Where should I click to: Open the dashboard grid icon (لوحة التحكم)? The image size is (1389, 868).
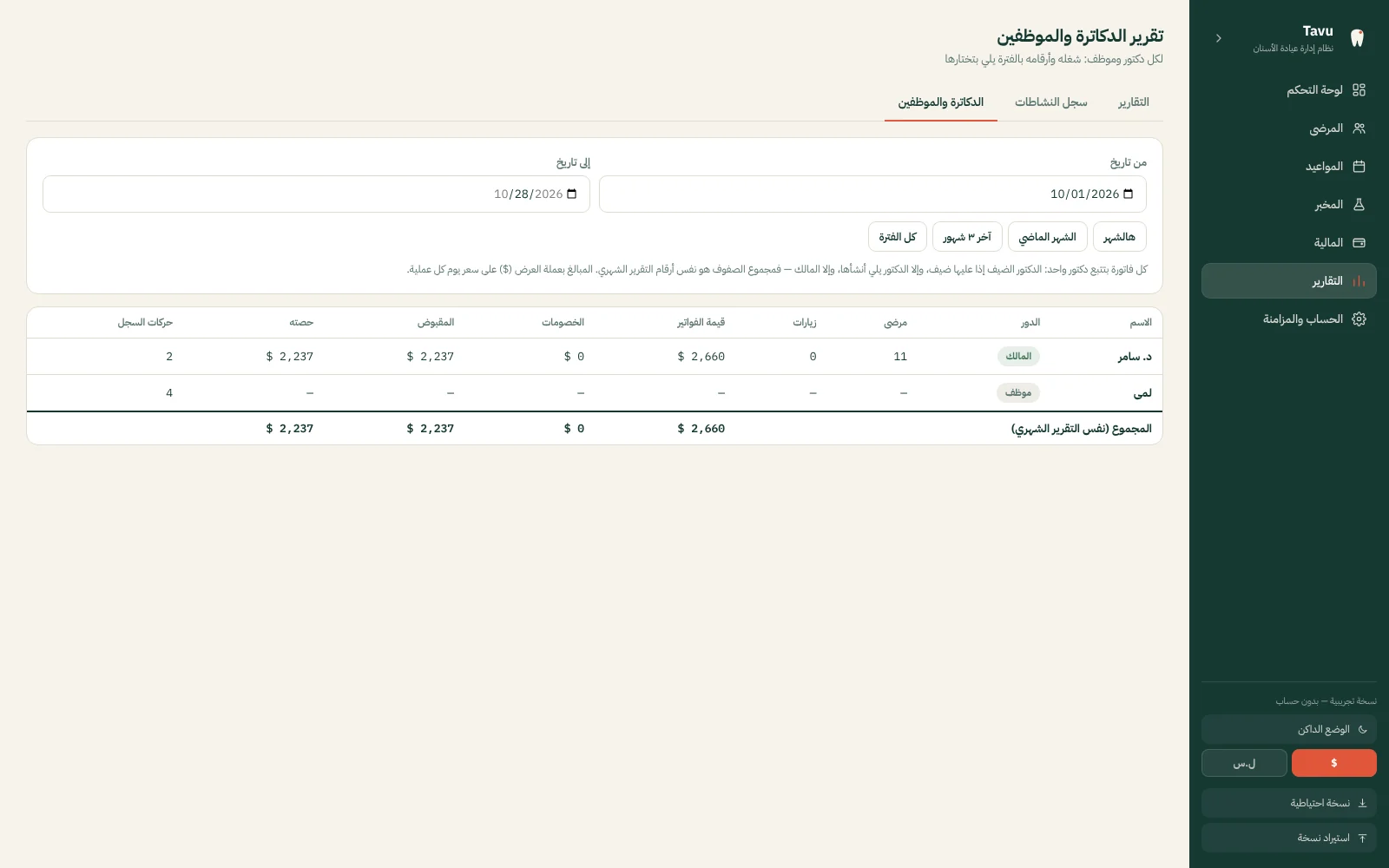pos(1359,90)
